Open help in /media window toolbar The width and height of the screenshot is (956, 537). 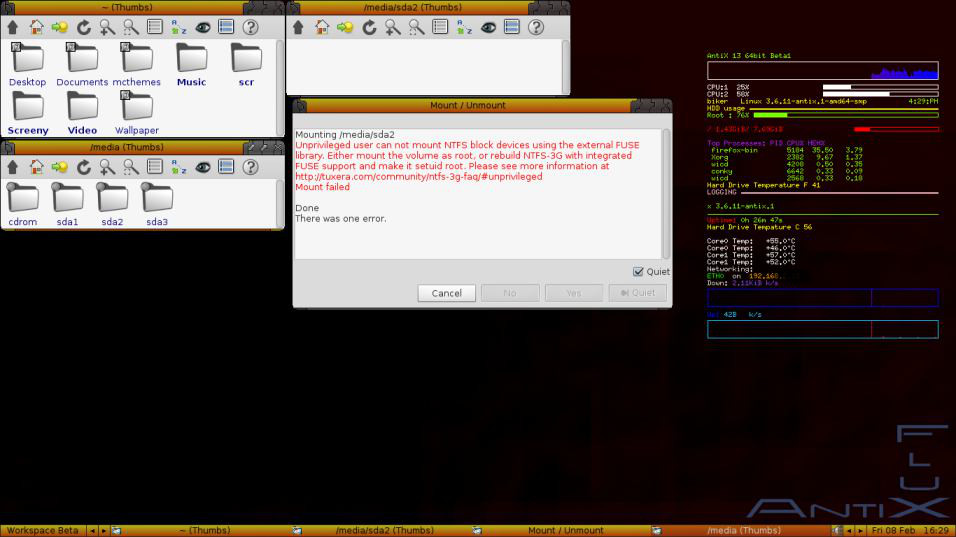pyautogui.click(x=250, y=166)
